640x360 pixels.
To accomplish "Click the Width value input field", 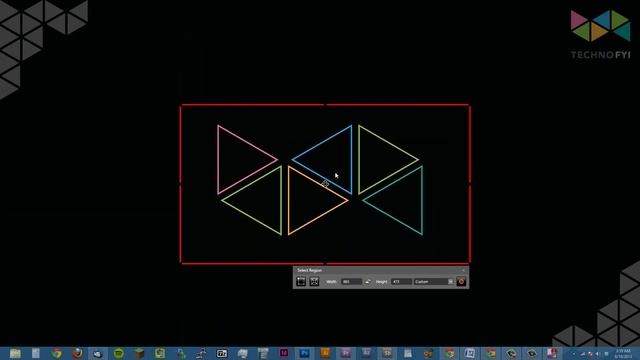I will tap(351, 282).
